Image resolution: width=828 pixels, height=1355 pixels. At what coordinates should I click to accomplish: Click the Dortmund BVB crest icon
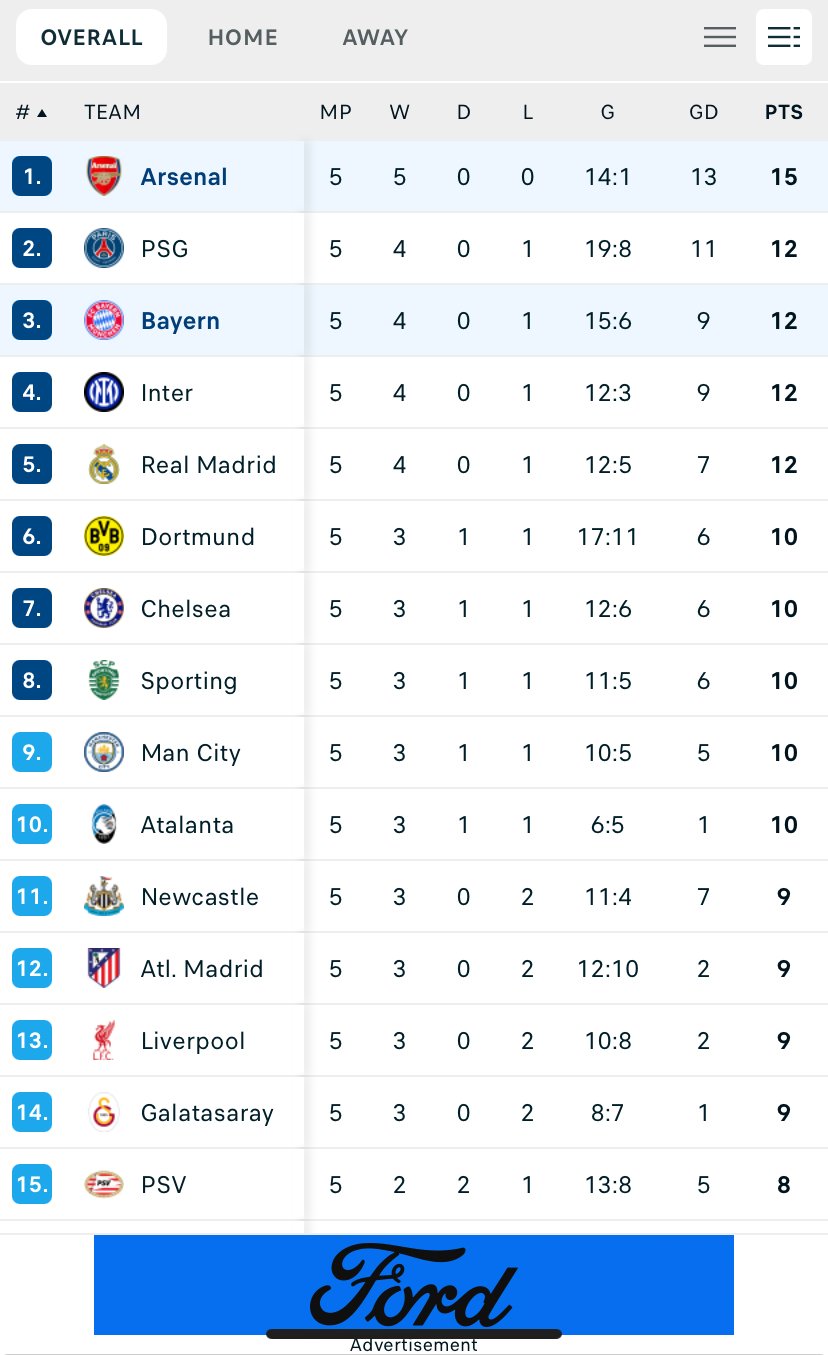[x=104, y=537]
